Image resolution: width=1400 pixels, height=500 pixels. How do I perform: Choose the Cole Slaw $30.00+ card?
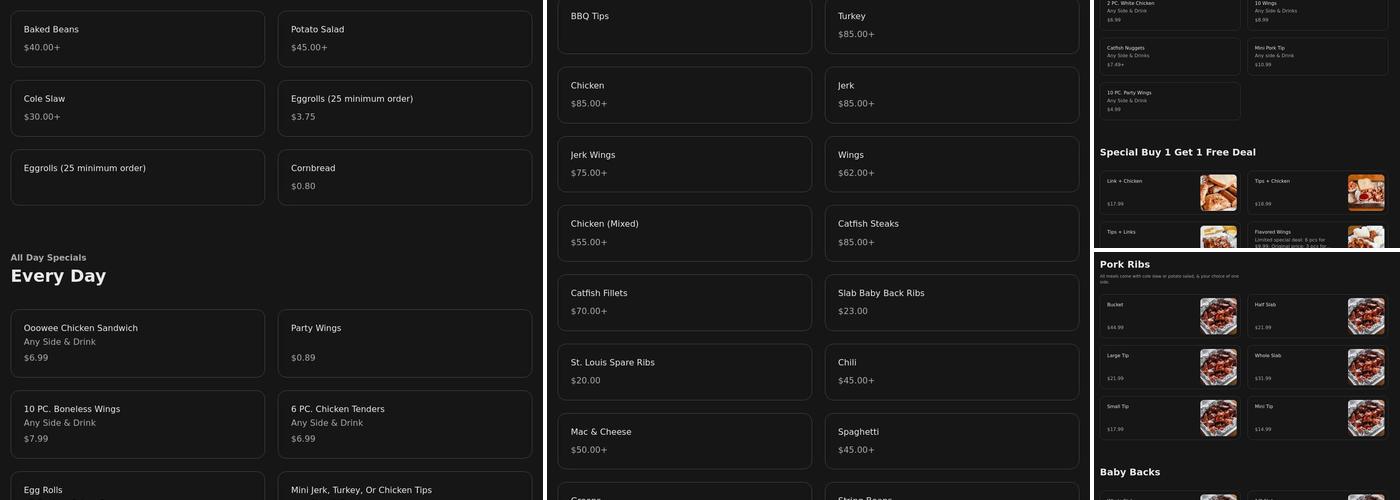click(x=138, y=108)
